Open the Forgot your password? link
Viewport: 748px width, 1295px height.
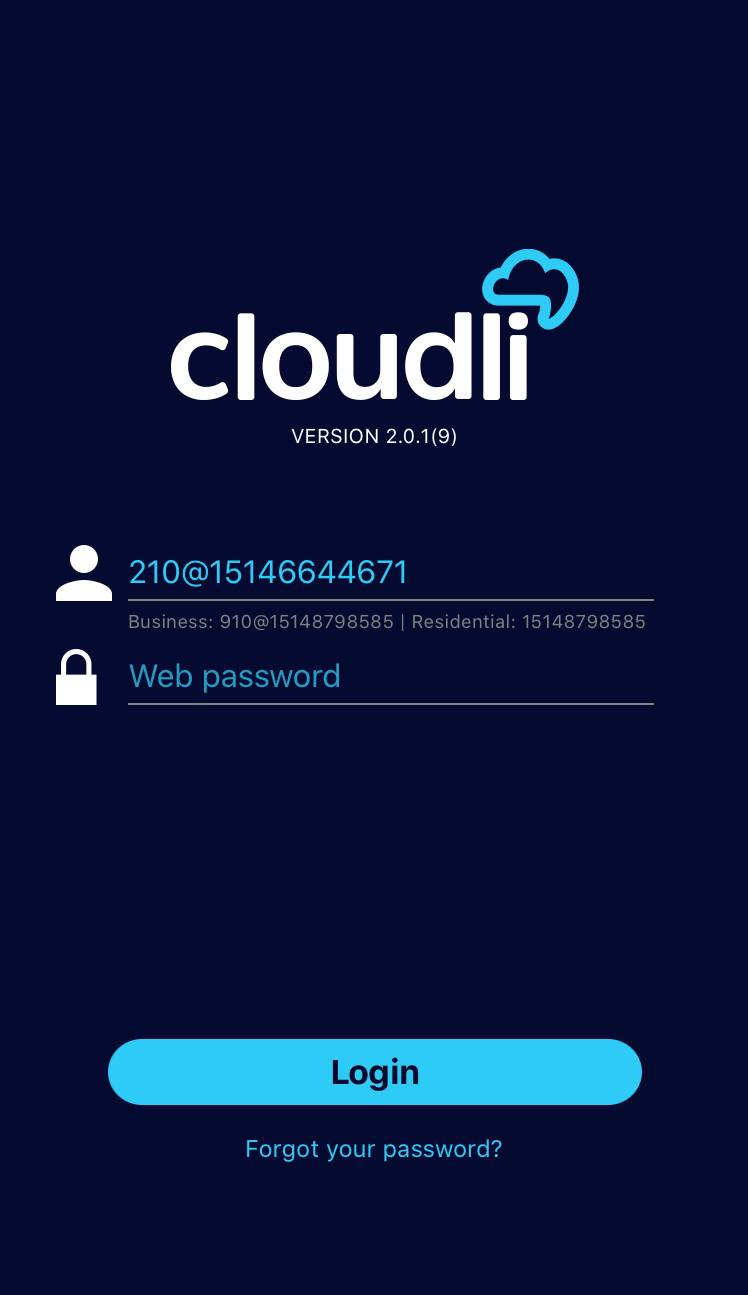click(374, 1149)
